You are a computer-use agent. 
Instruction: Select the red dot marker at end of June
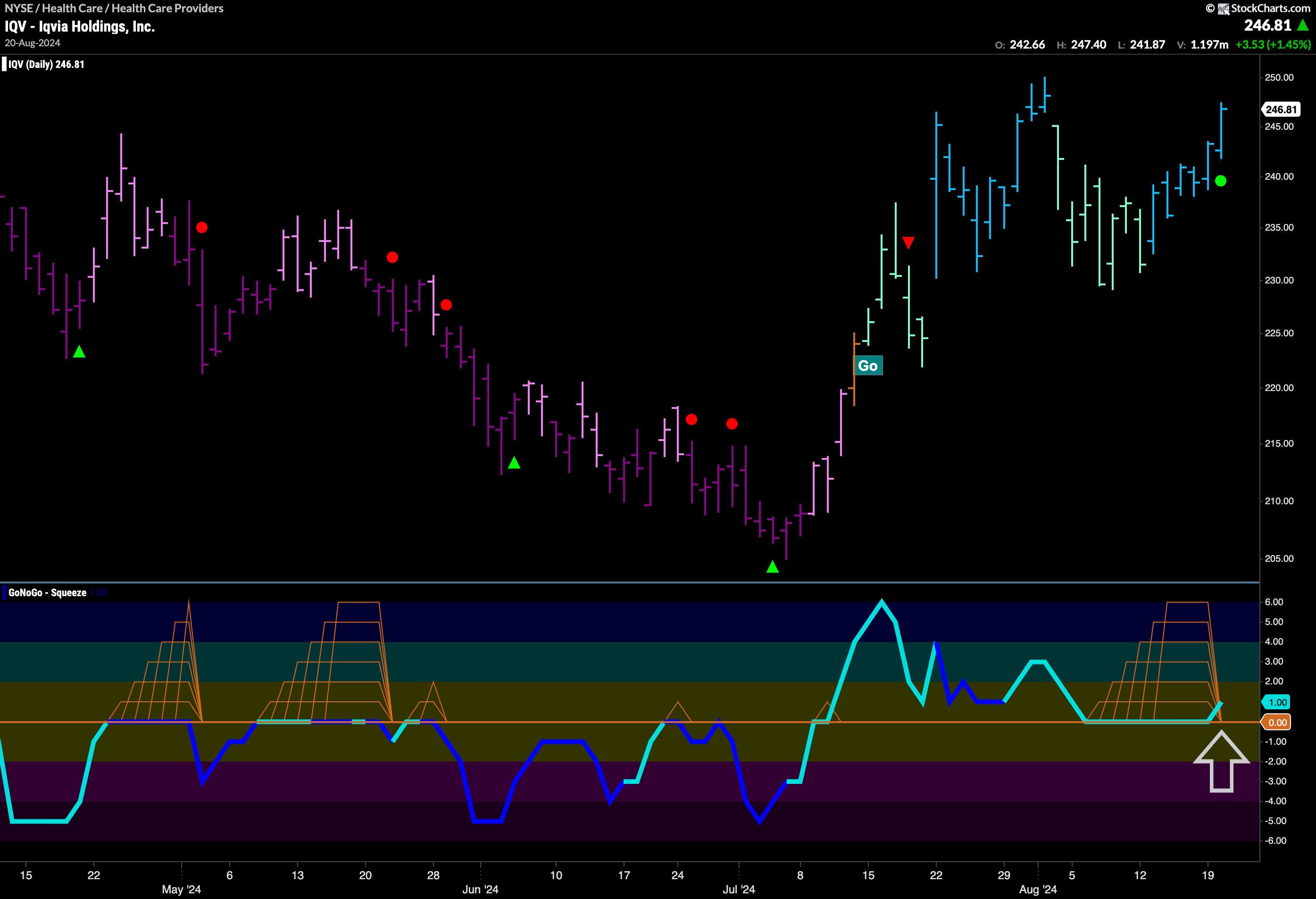(732, 424)
